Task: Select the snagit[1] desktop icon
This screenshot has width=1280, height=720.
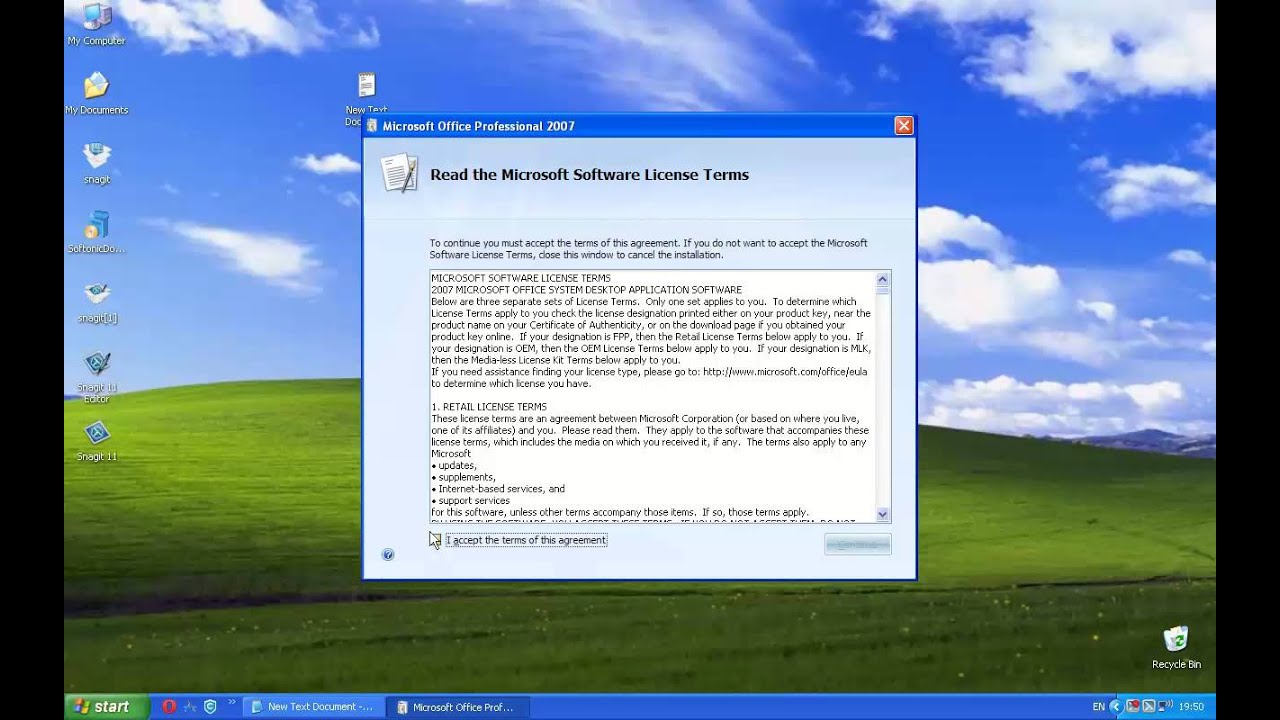Action: pyautogui.click(x=96, y=302)
